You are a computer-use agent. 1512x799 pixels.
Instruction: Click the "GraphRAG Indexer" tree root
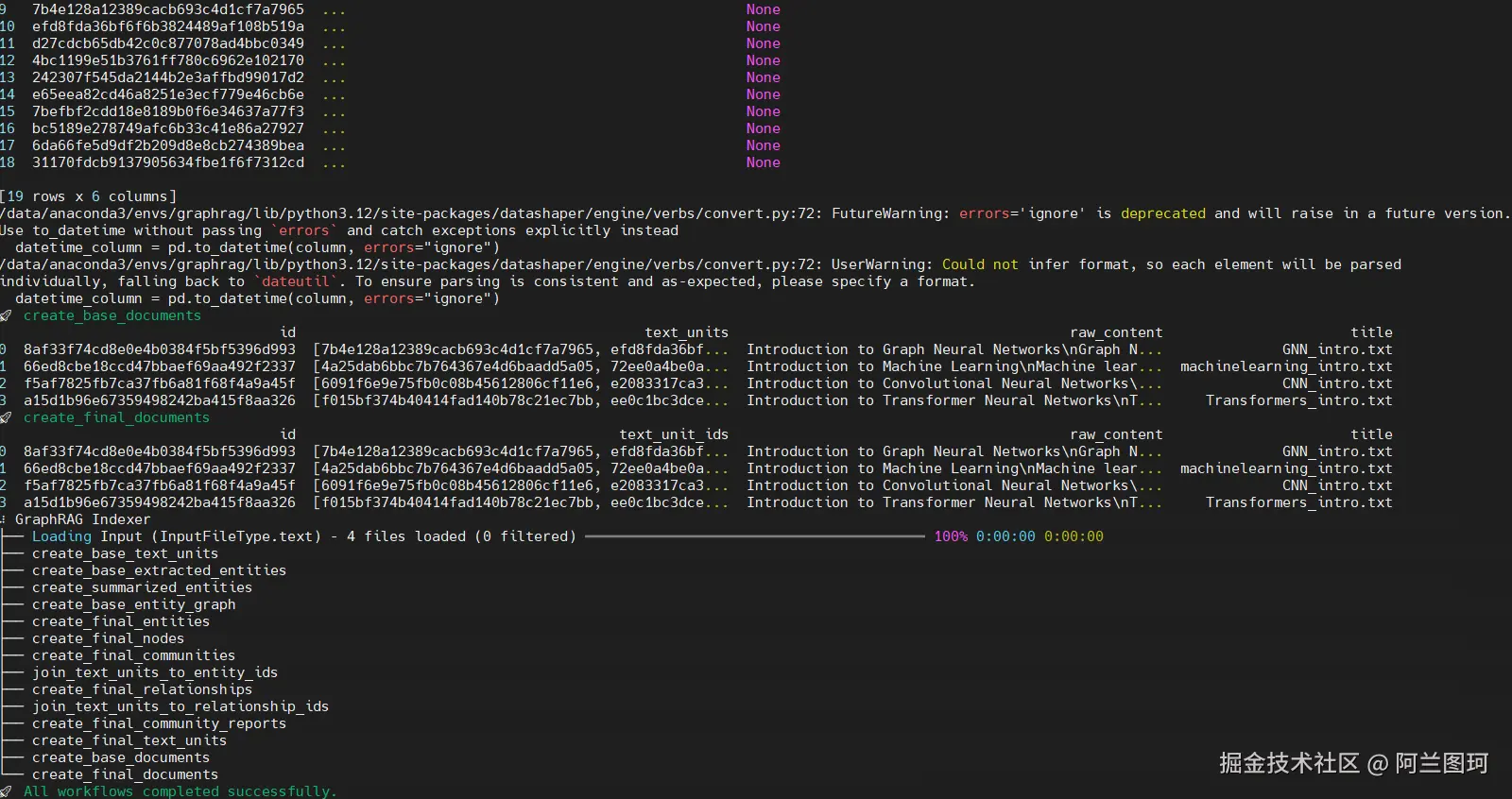(82, 519)
